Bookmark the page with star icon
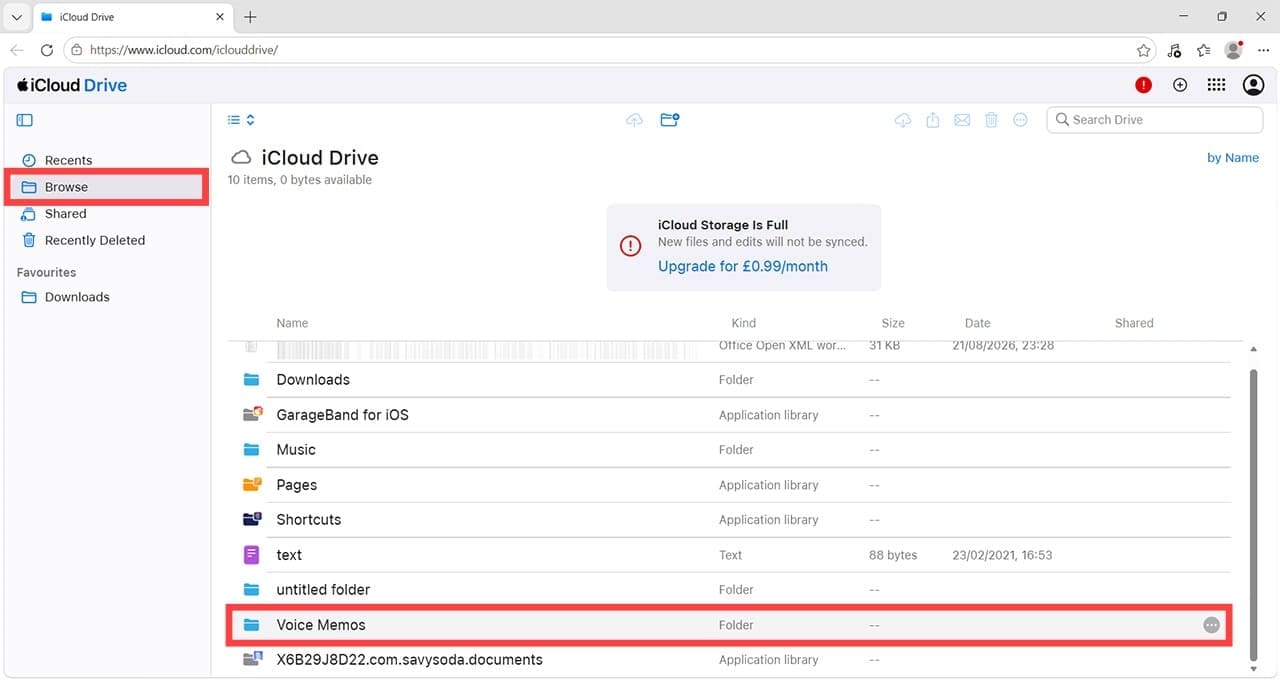This screenshot has height=680, width=1280. pyautogui.click(x=1143, y=50)
